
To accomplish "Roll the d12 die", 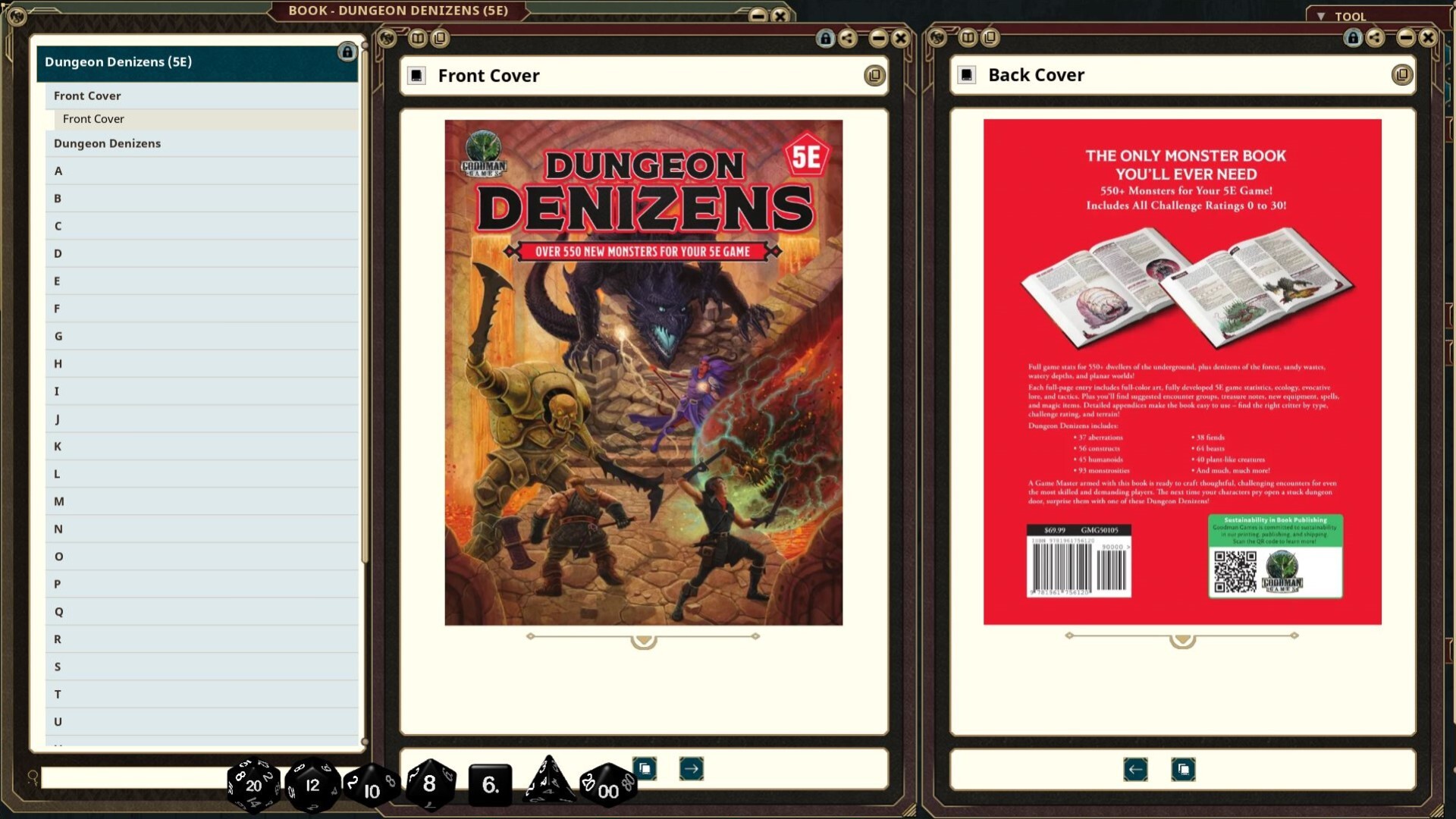I will (312, 786).
